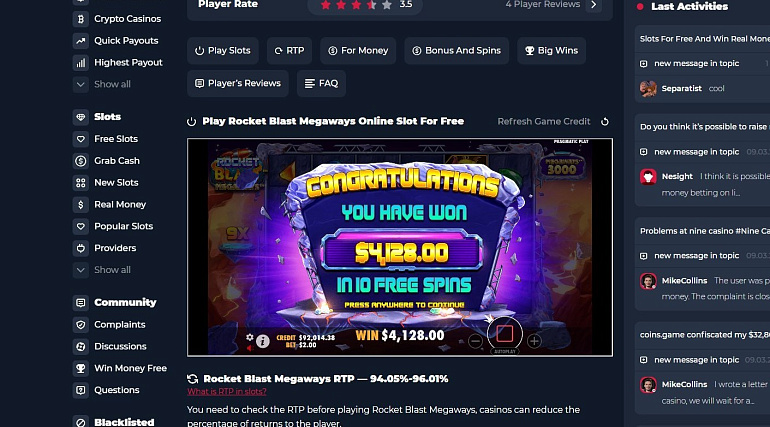Select the Big Wins tab
Viewport: 770px width, 427px height.
(551, 51)
